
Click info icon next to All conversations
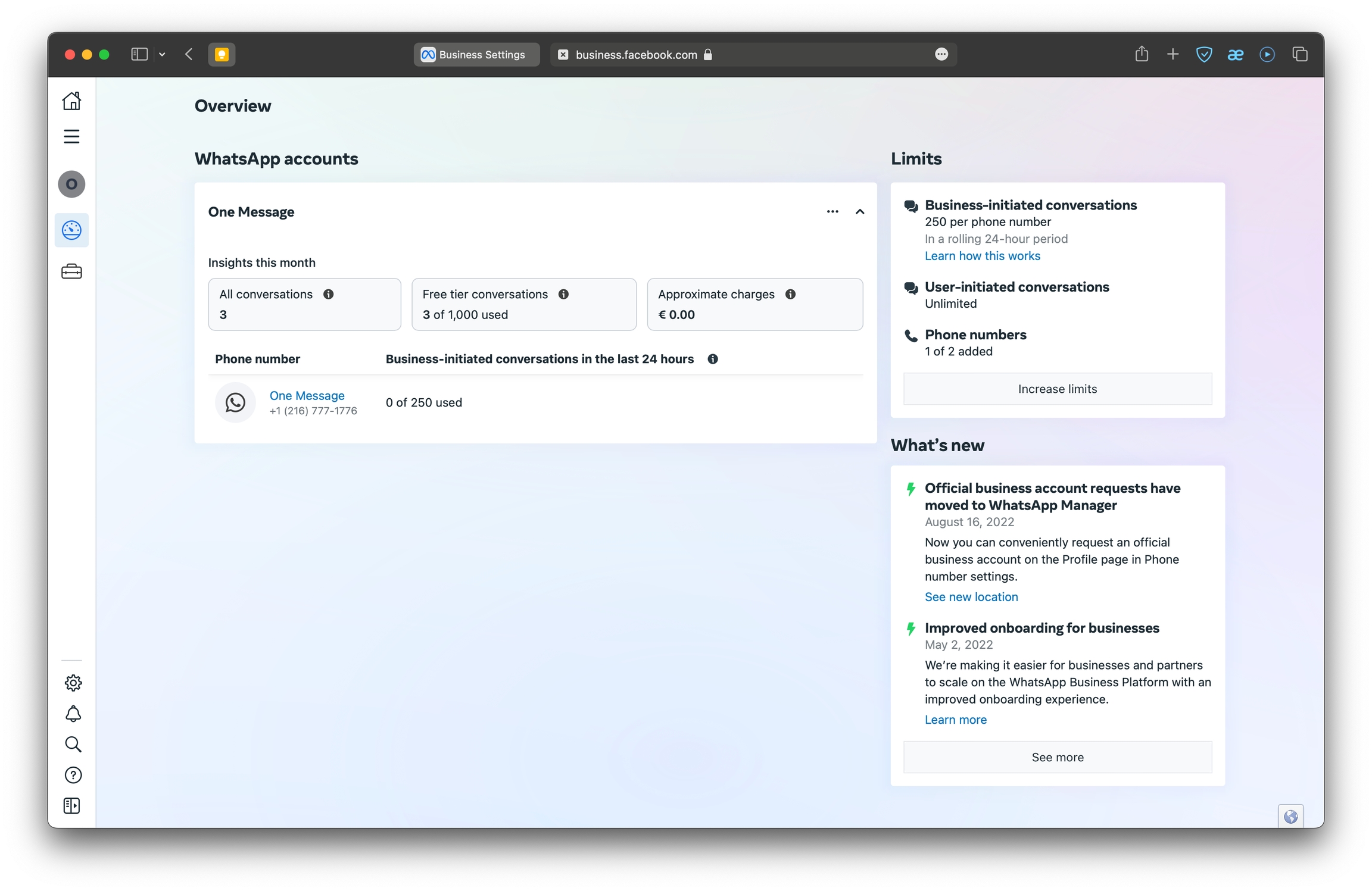pyautogui.click(x=329, y=294)
